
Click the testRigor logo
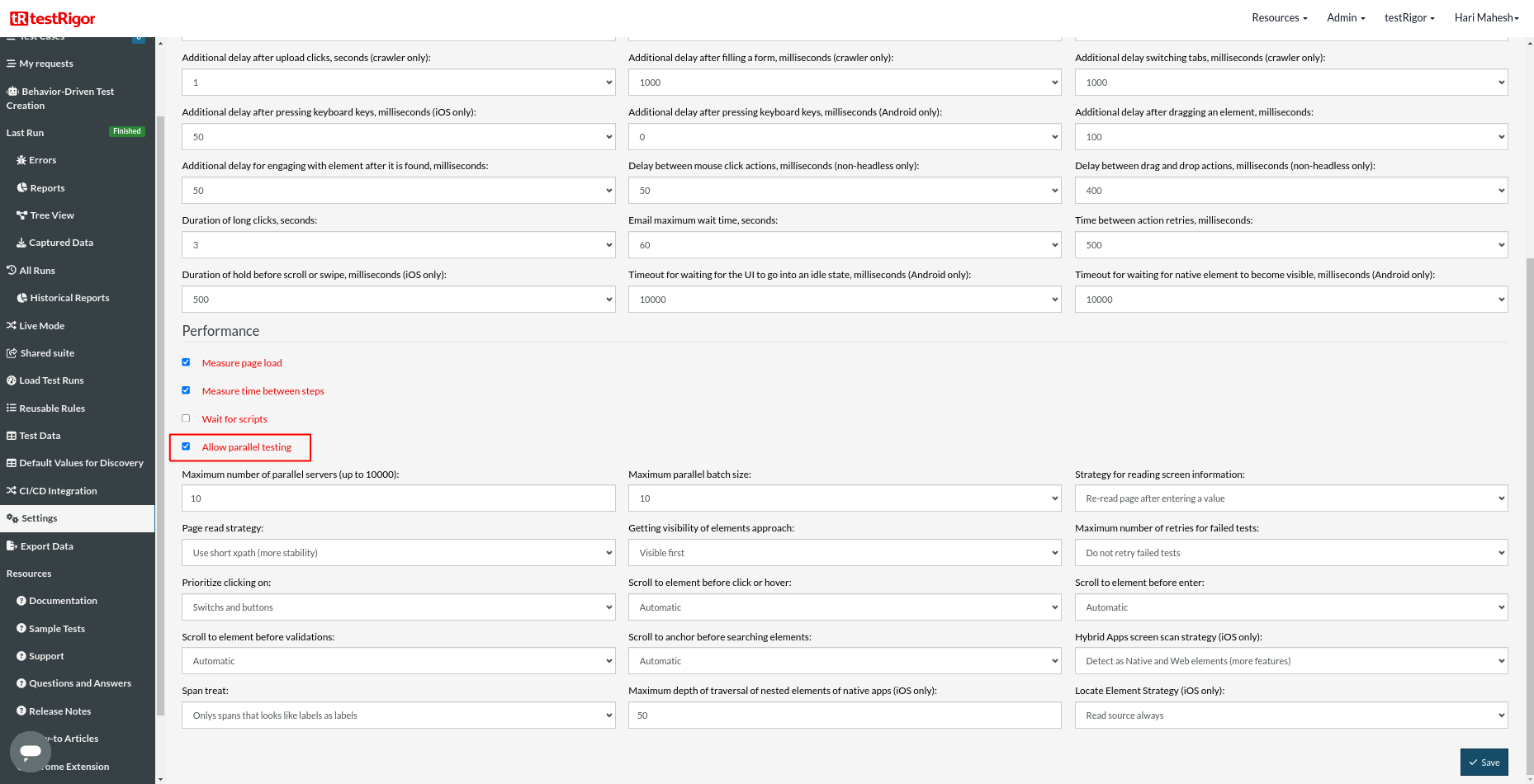pyautogui.click(x=53, y=18)
